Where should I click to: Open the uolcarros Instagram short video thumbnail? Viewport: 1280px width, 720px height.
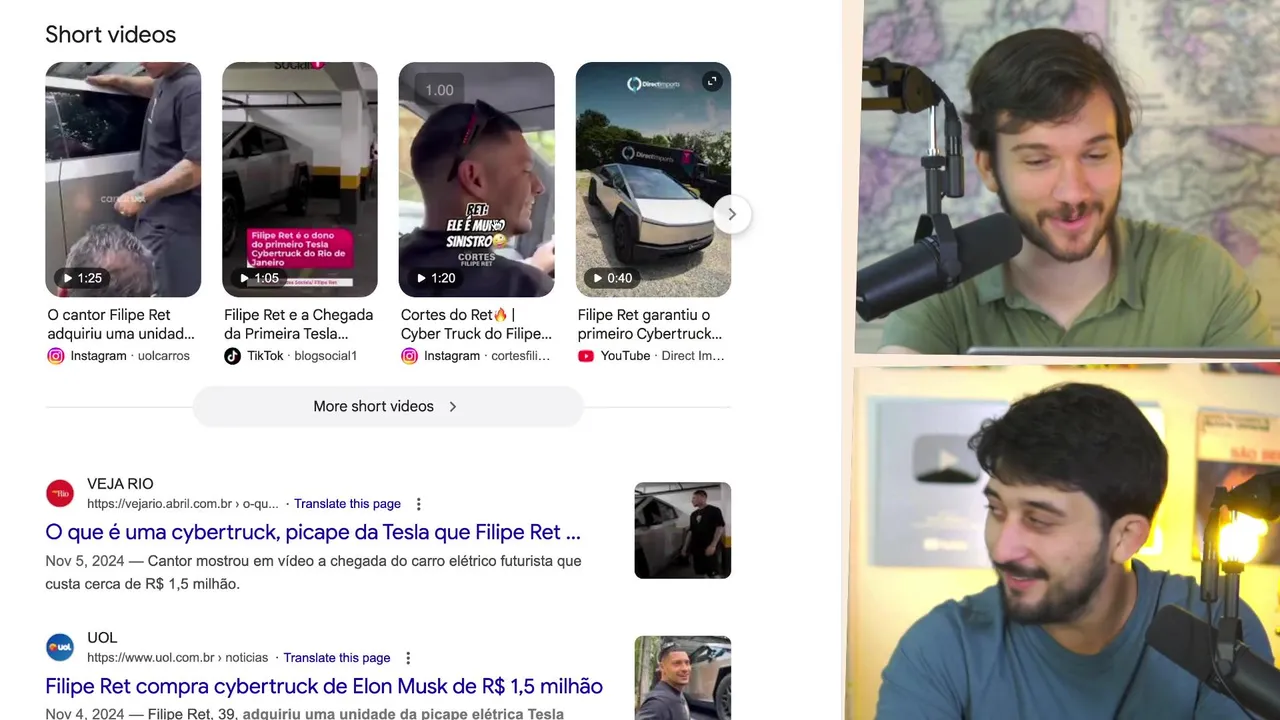(123, 180)
